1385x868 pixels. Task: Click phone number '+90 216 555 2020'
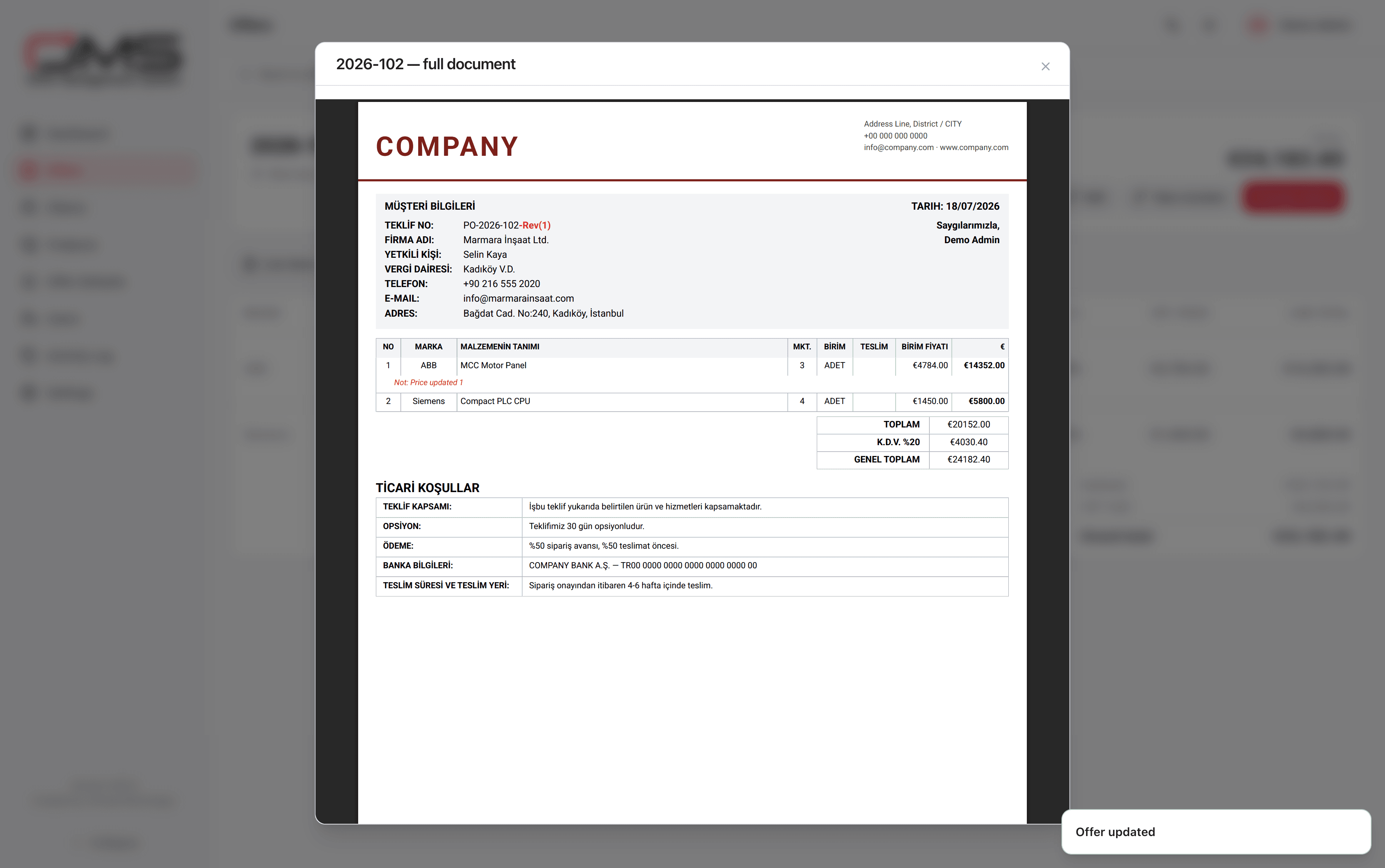pos(501,284)
